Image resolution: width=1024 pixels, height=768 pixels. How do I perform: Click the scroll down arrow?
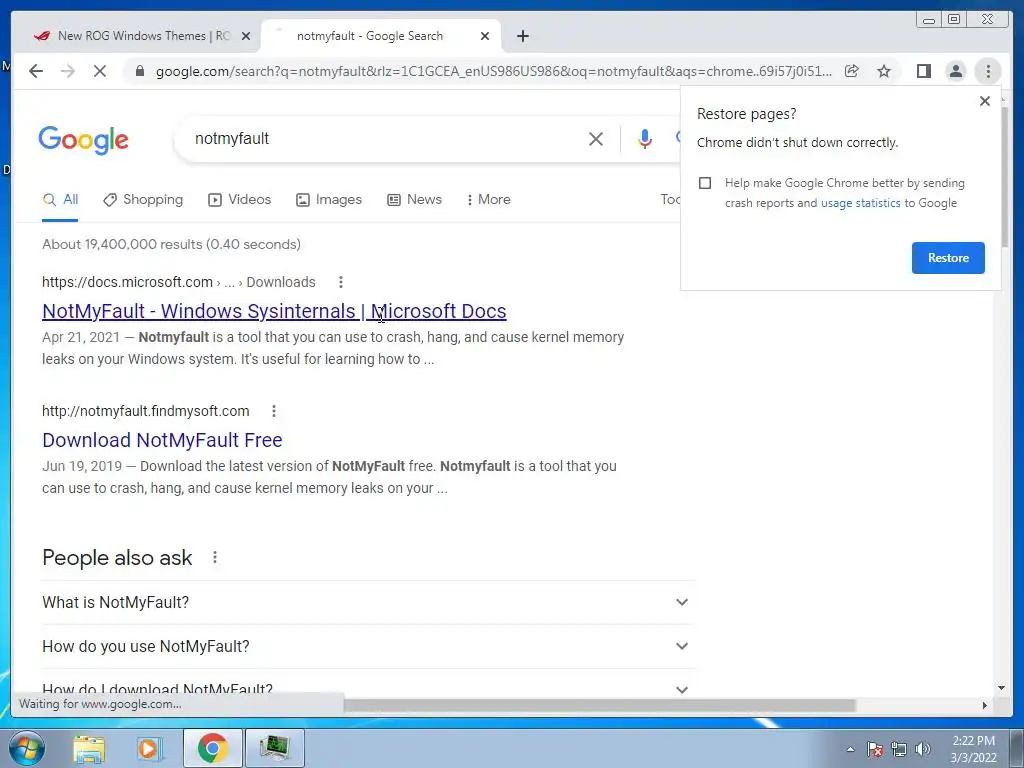[1002, 688]
